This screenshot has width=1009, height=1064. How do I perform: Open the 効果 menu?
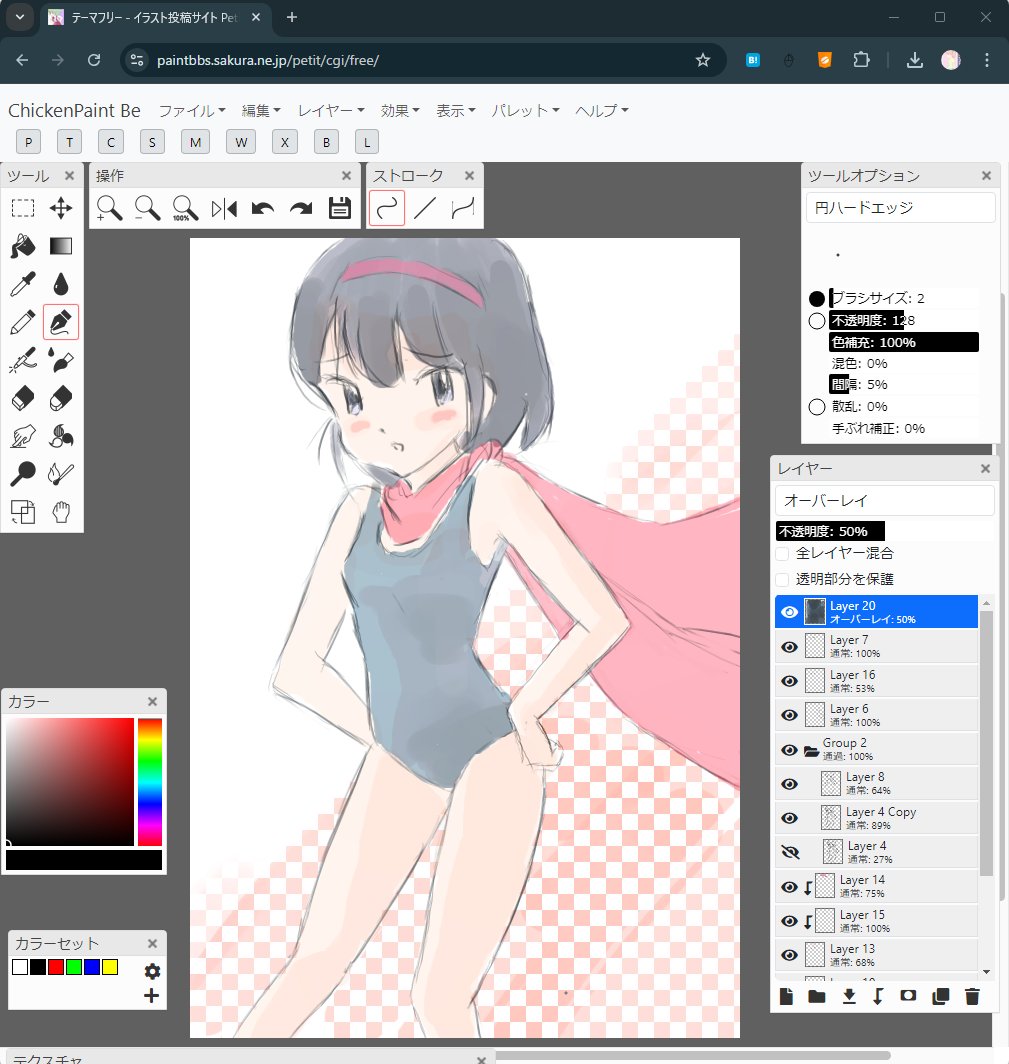point(400,110)
